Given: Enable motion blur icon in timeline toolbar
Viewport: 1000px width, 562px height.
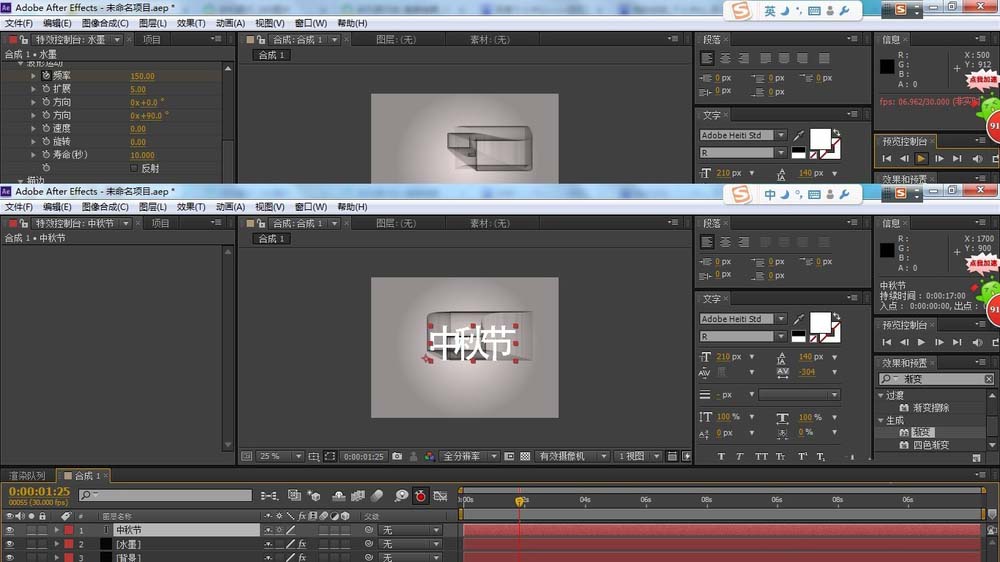Looking at the screenshot, I should point(376,496).
